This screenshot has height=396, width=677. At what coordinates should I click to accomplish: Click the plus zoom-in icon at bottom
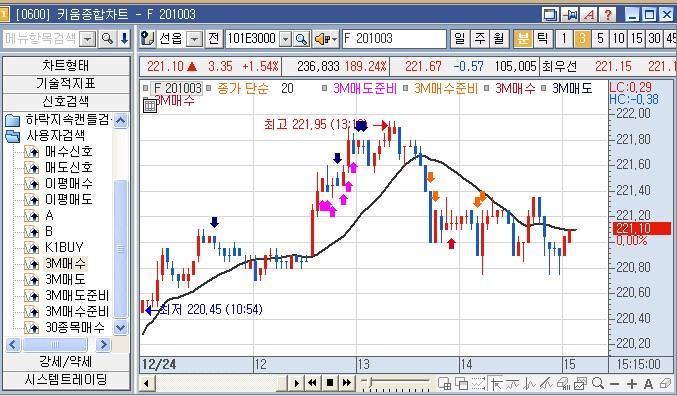(632, 383)
